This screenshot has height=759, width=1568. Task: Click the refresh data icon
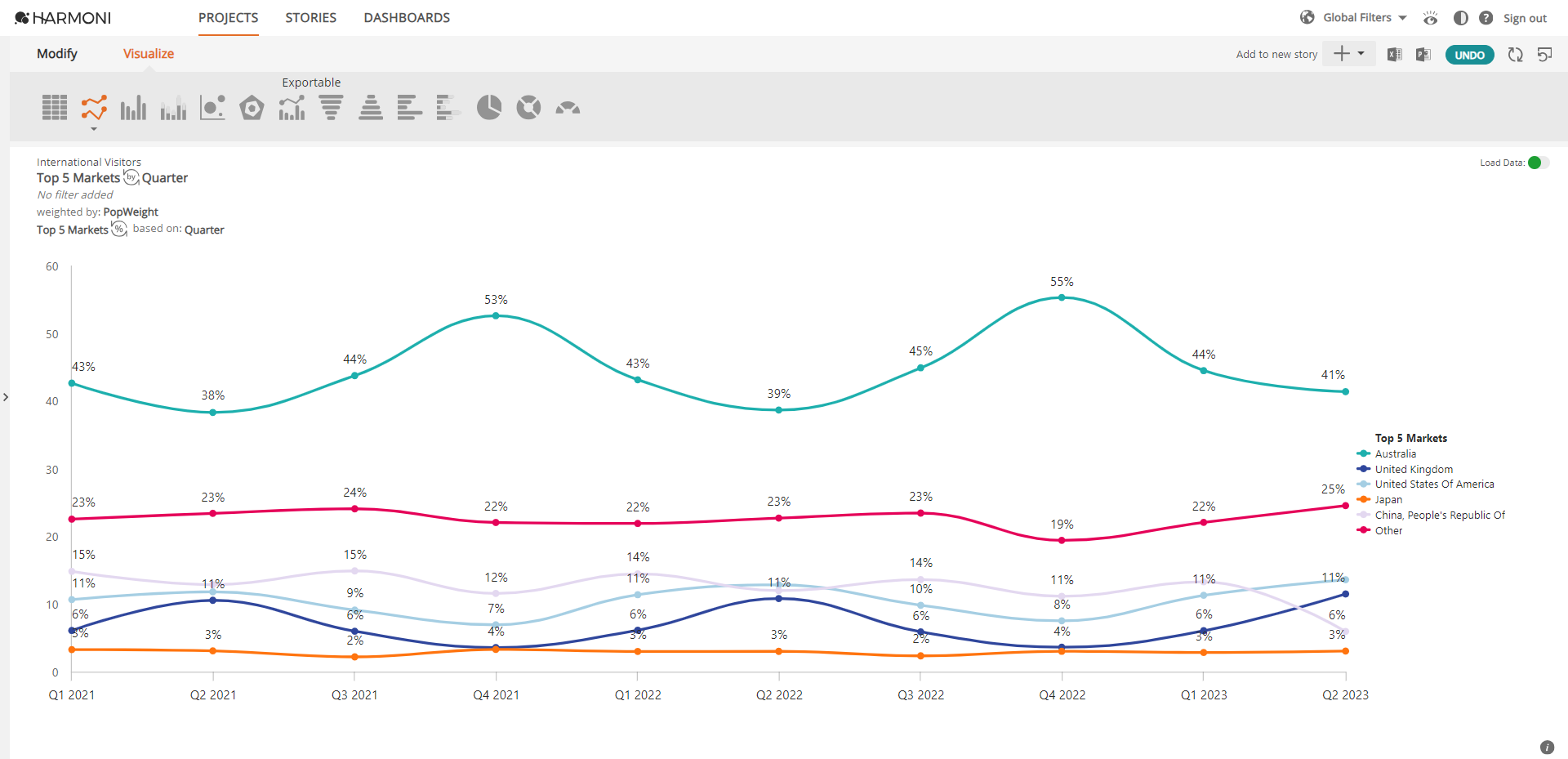point(1515,54)
